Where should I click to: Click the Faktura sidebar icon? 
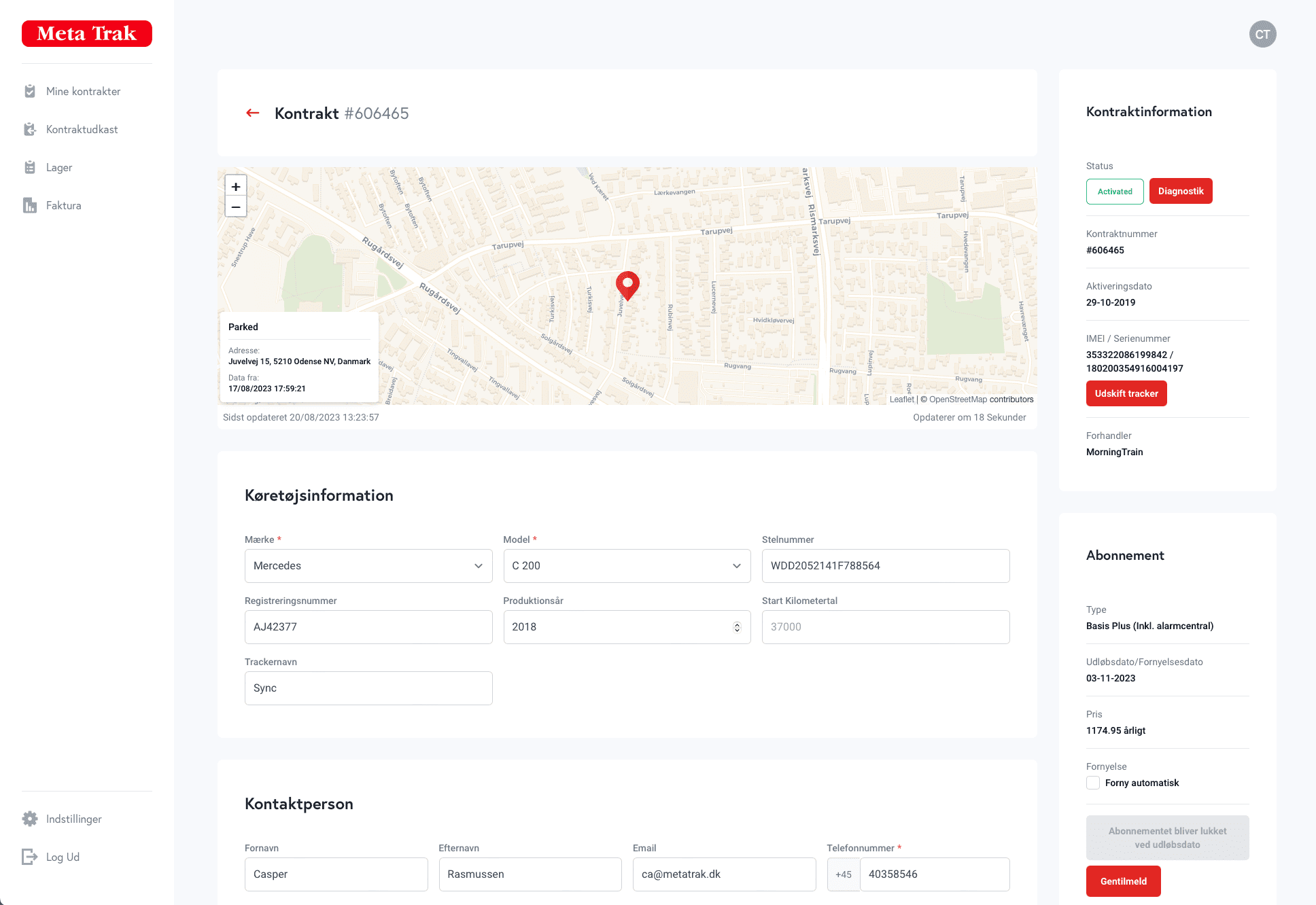(x=30, y=205)
